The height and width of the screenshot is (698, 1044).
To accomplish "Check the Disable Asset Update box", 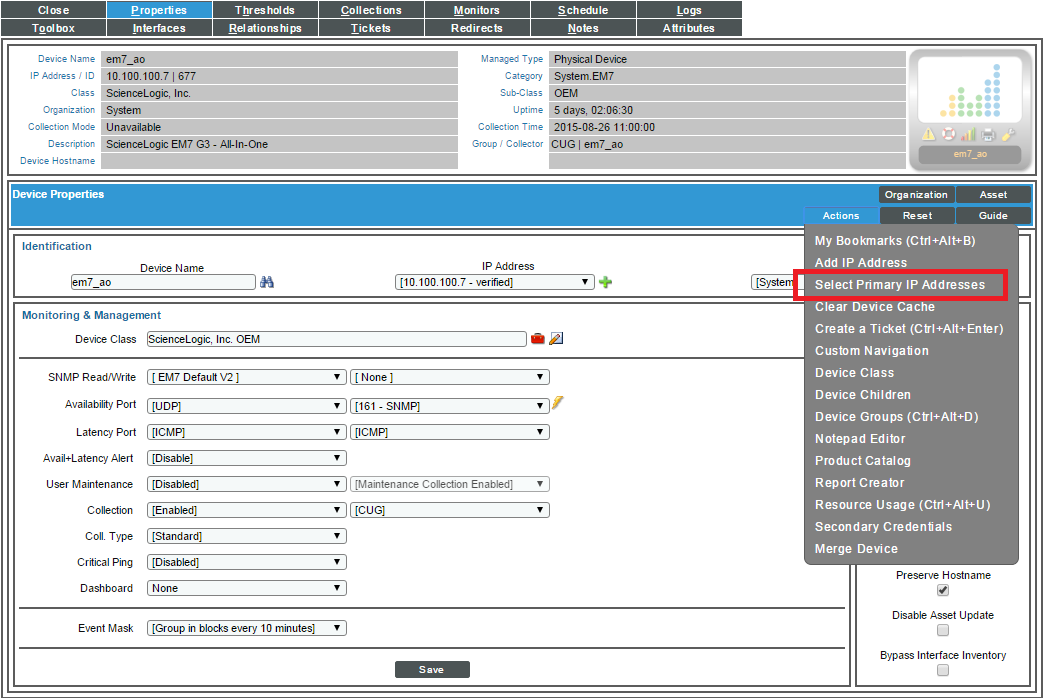I will tap(942, 630).
